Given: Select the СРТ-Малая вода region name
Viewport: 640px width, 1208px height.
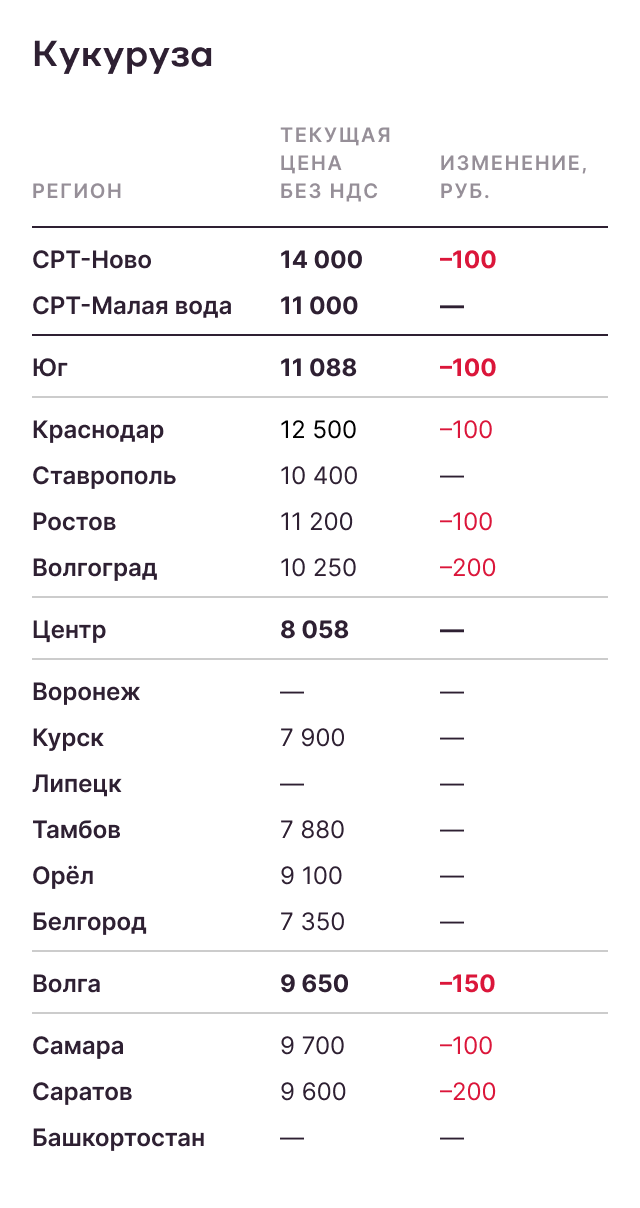Looking at the screenshot, I should [x=132, y=306].
